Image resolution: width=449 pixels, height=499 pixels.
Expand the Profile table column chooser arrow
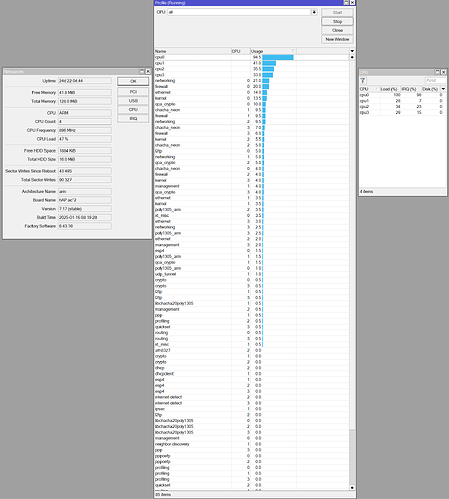pos(352,51)
